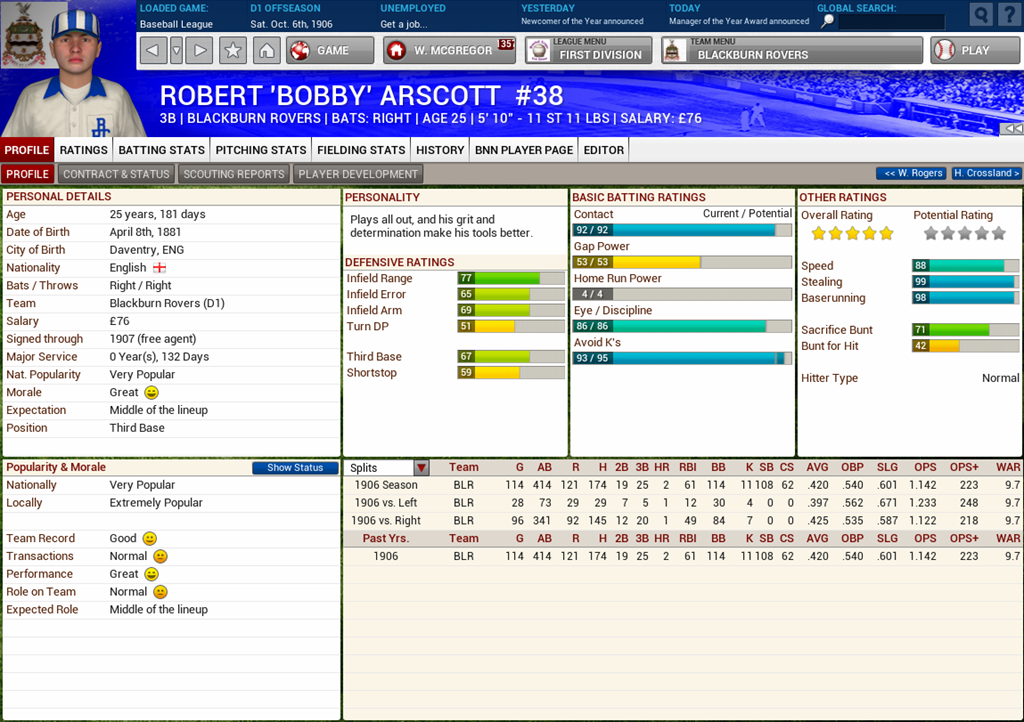Go to the home screen icon
1024x722 pixels.
pos(266,50)
